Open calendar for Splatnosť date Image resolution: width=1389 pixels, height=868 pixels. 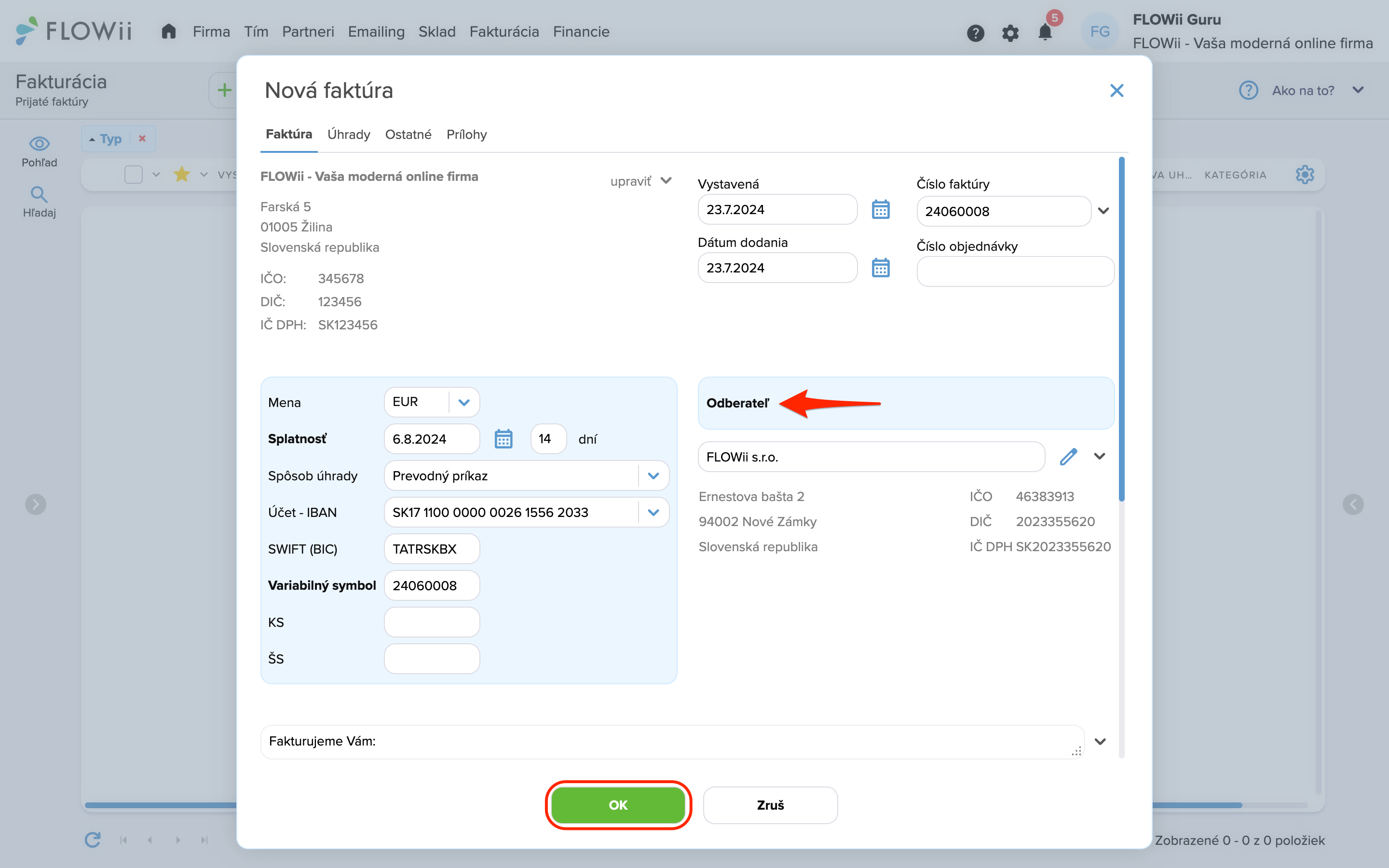click(504, 439)
